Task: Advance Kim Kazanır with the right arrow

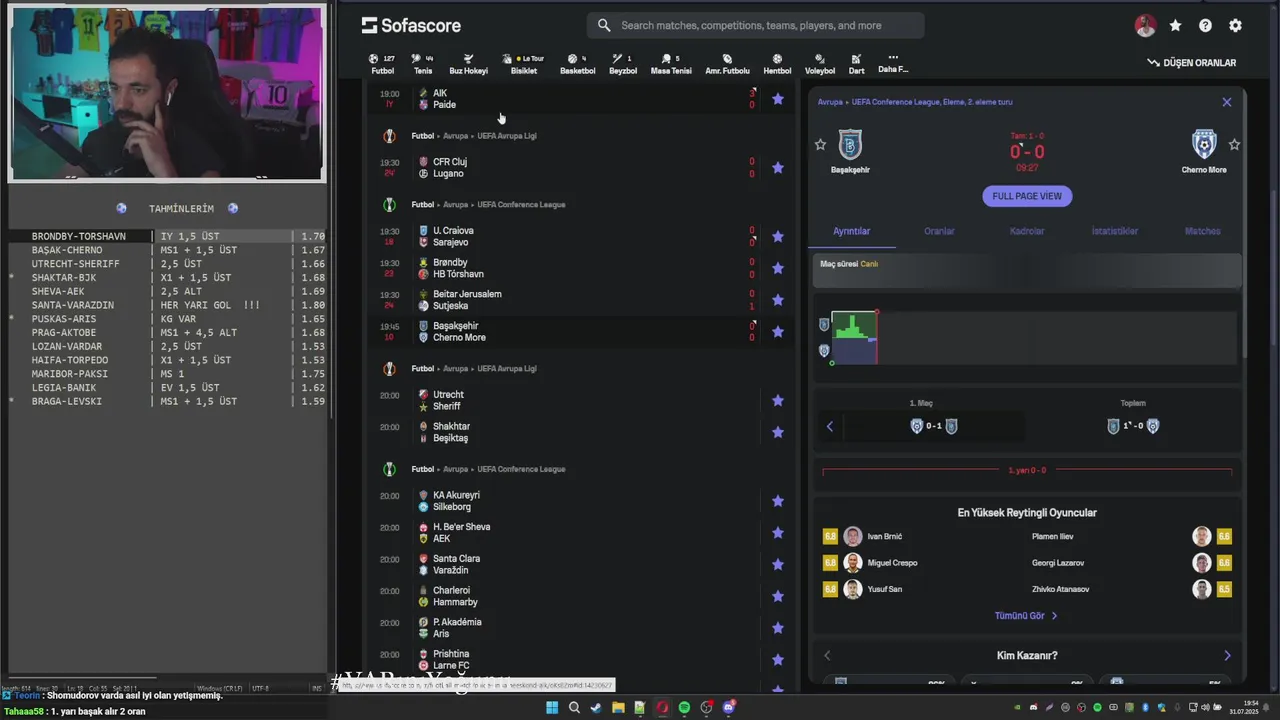Action: 1227,656
